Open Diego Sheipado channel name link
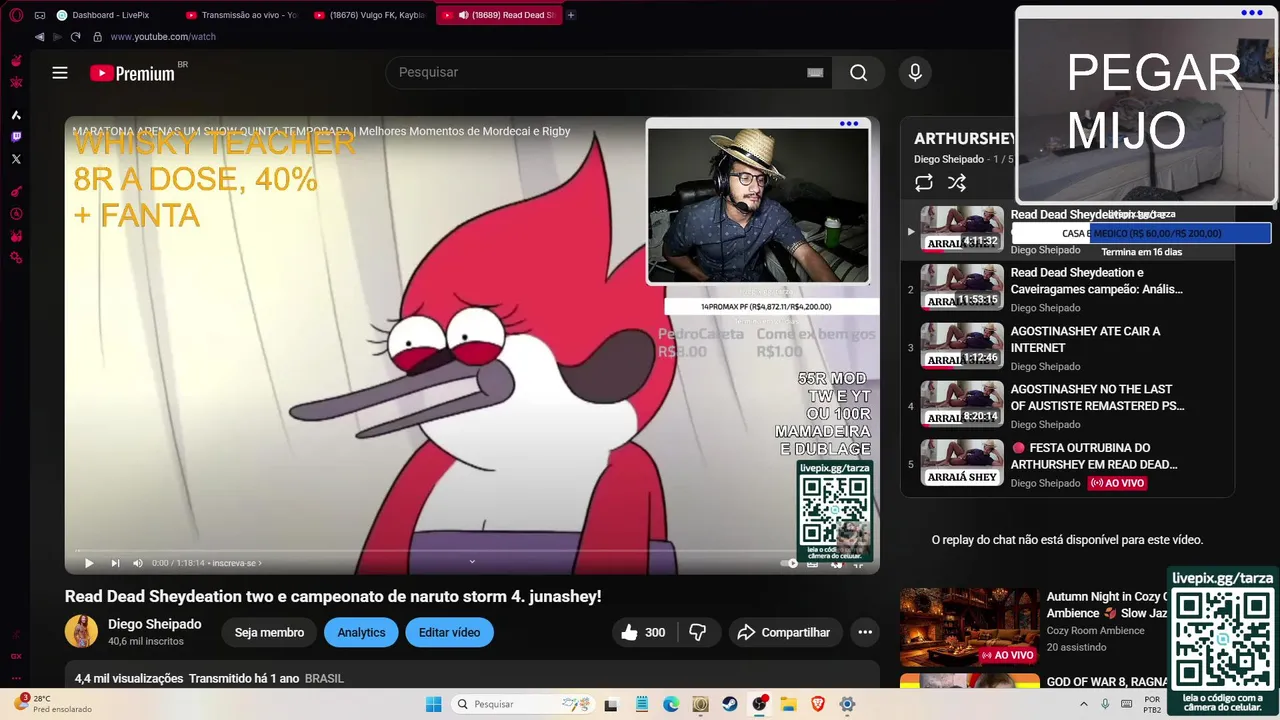The height and width of the screenshot is (720, 1280). (x=155, y=624)
